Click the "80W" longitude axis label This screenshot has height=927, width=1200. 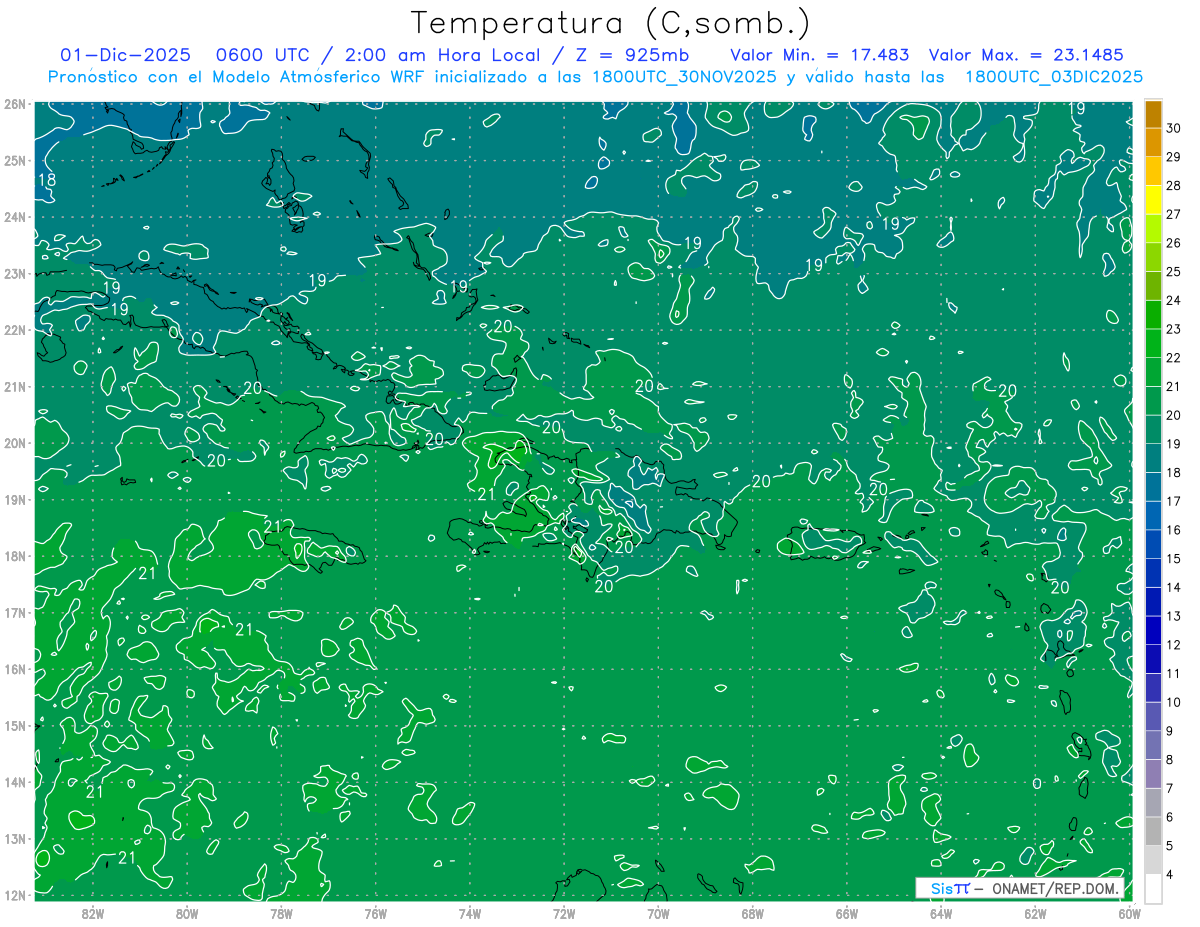187,913
